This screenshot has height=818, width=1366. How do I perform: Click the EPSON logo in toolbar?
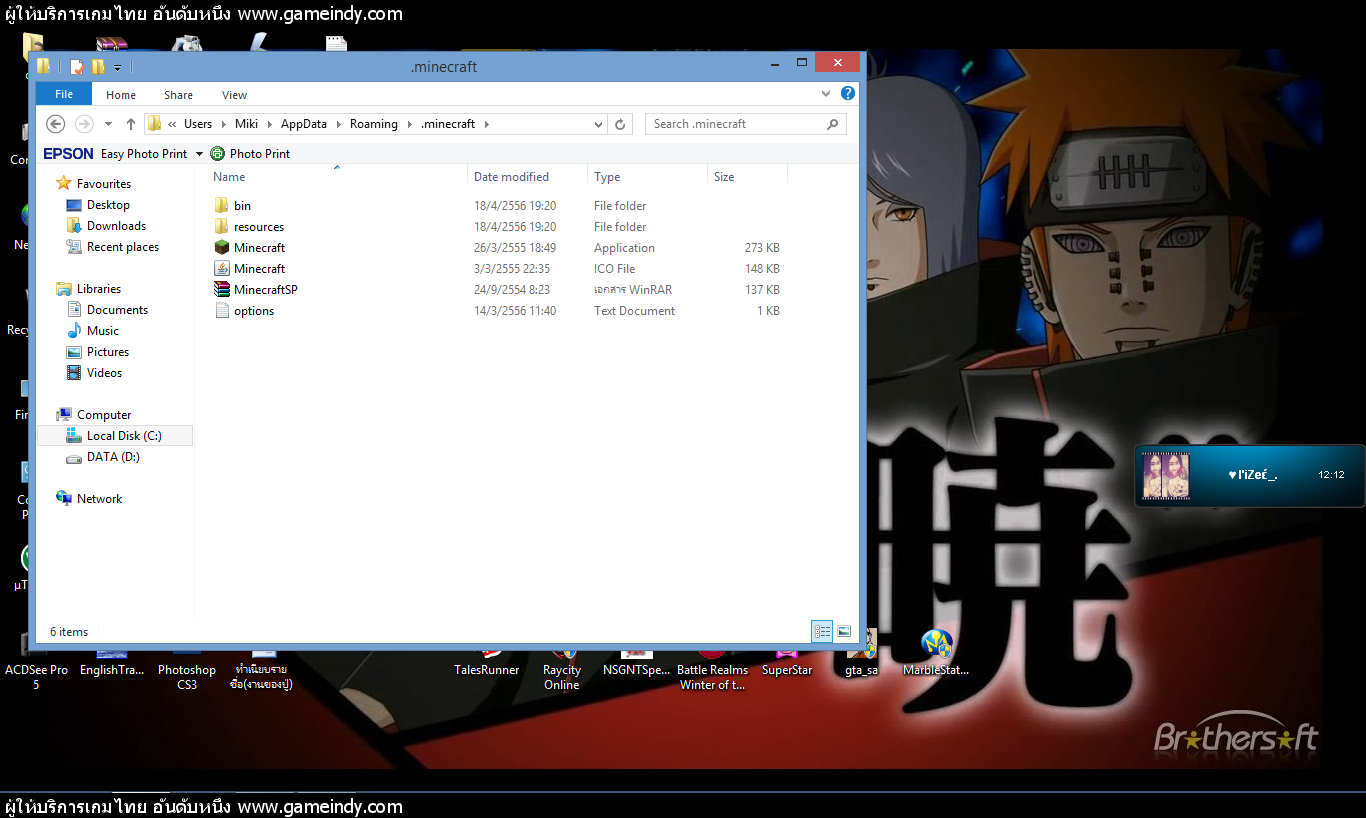(68, 153)
